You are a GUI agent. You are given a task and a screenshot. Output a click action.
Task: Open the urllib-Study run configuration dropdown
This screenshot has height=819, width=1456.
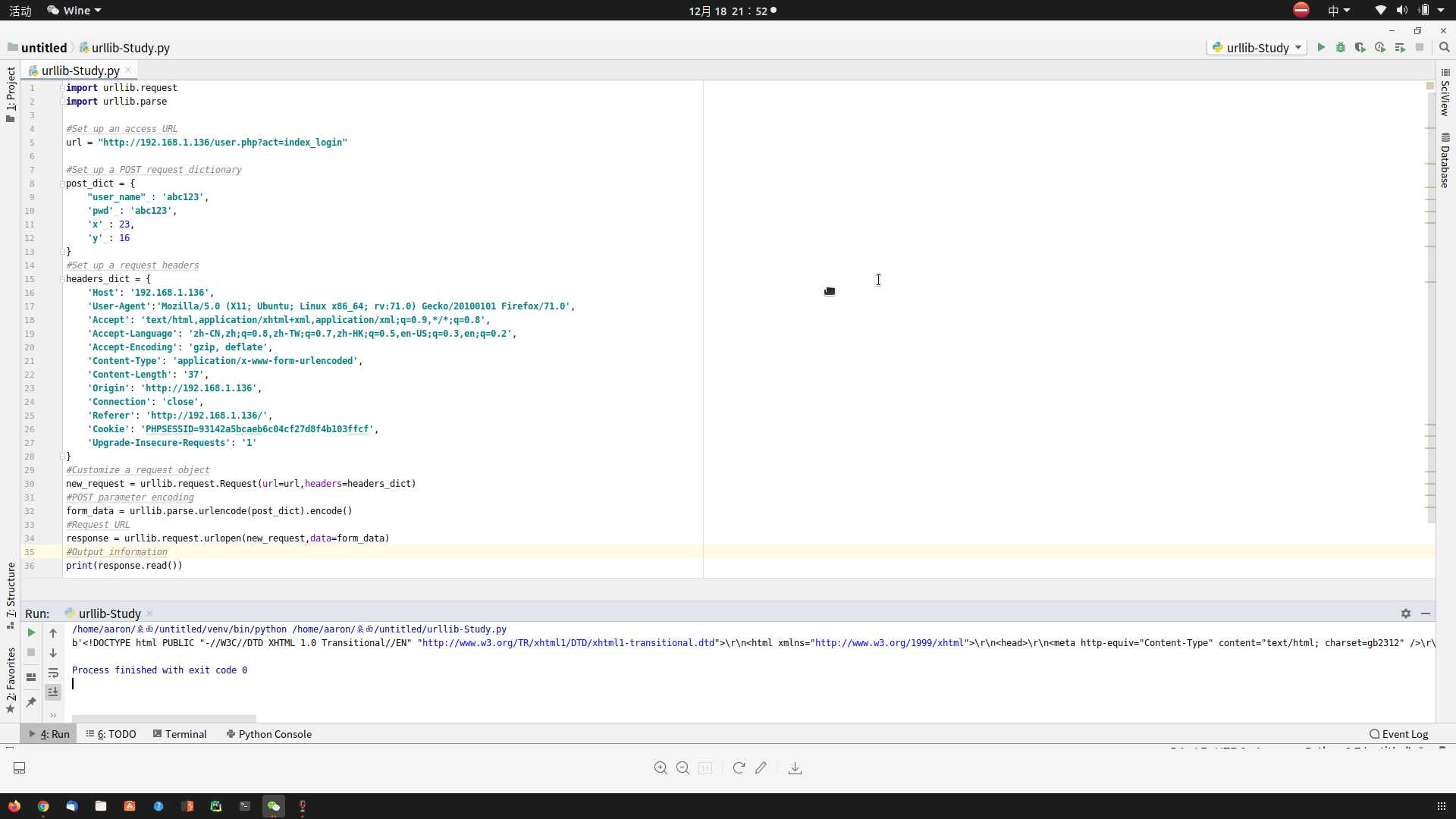point(1257,47)
